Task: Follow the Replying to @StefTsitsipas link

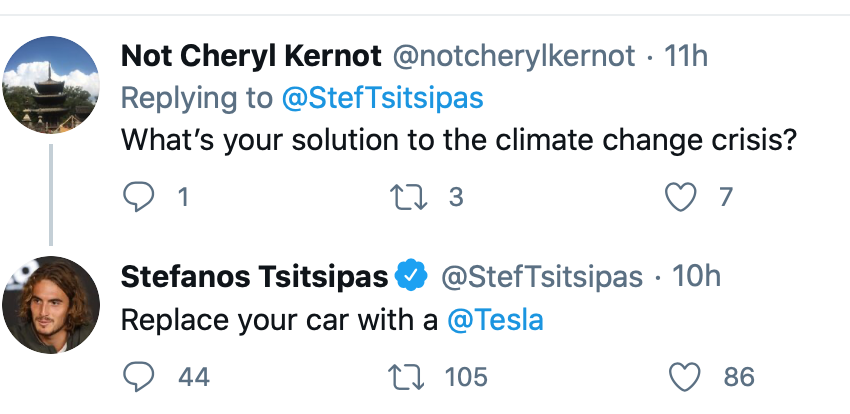Action: click(x=382, y=98)
